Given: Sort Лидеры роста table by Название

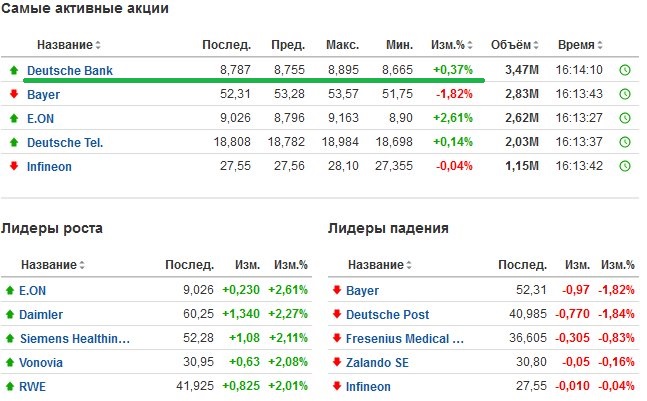Looking at the screenshot, I should tap(53, 264).
